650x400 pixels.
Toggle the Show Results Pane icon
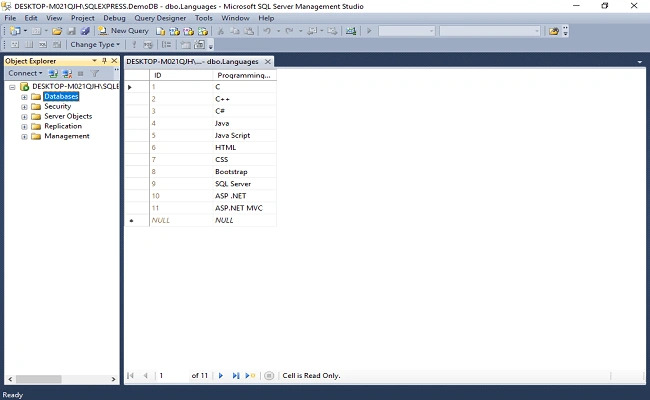click(x=57, y=45)
